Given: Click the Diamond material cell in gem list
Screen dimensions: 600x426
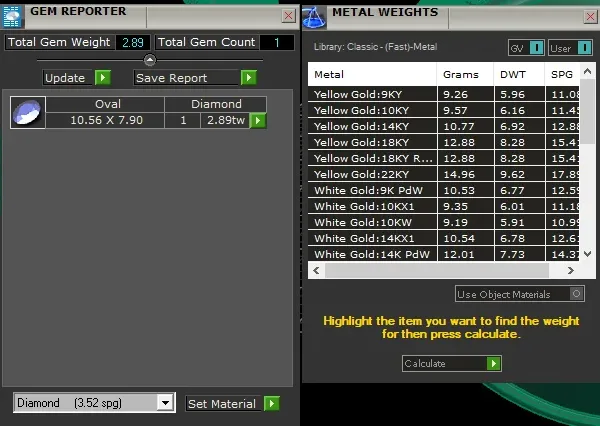Looking at the screenshot, I should pos(216,104).
